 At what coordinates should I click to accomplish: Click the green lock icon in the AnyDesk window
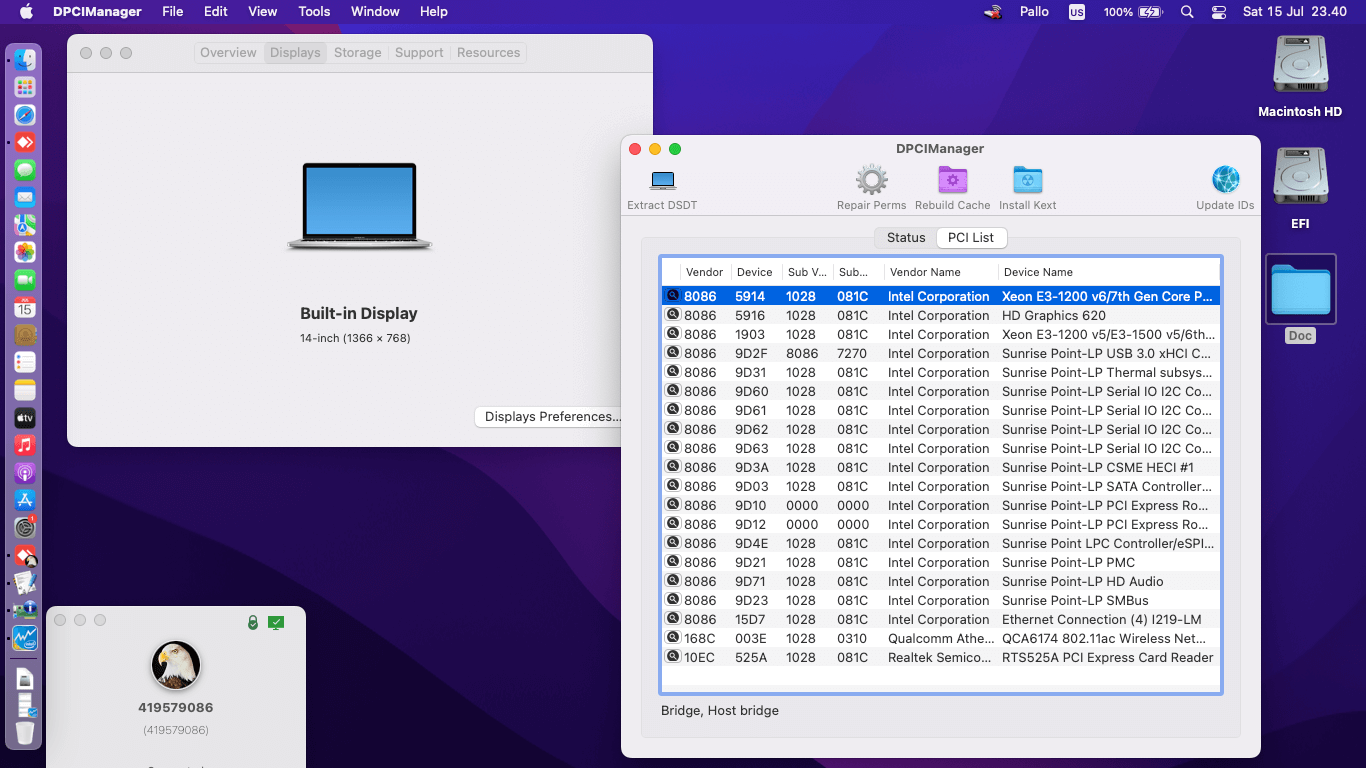coord(253,623)
